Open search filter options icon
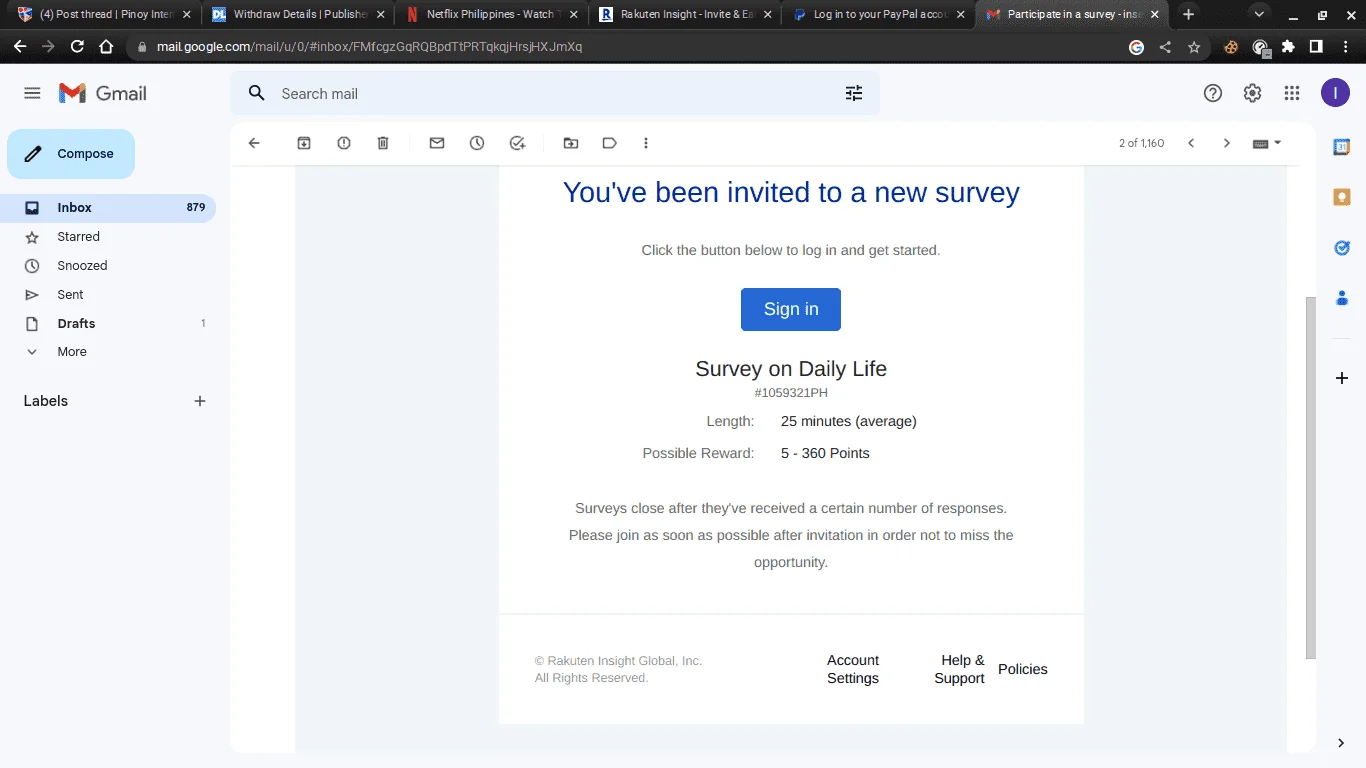 point(854,93)
